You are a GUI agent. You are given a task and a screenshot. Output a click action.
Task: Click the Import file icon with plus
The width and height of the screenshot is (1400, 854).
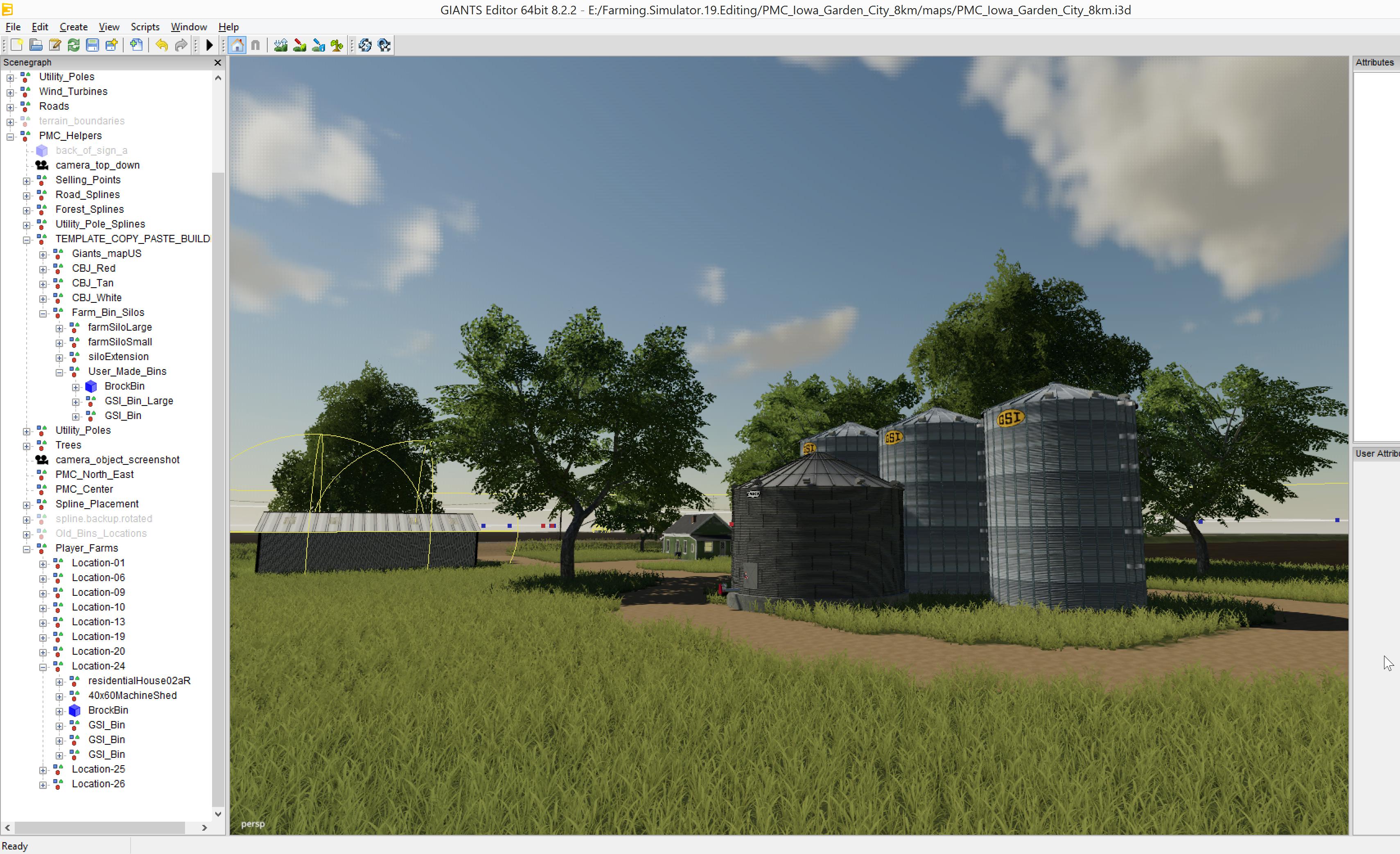136,45
